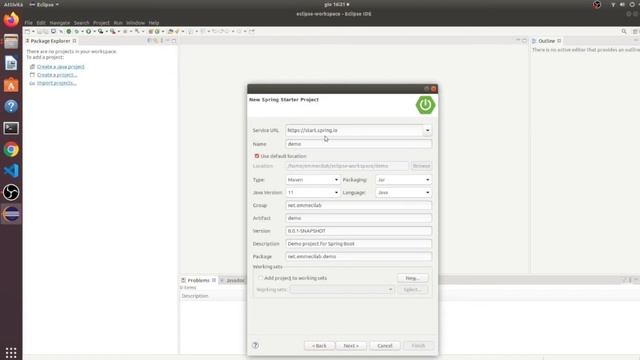Open the network indicator in top bar
This screenshot has height=360, width=640.
[x=613, y=4]
